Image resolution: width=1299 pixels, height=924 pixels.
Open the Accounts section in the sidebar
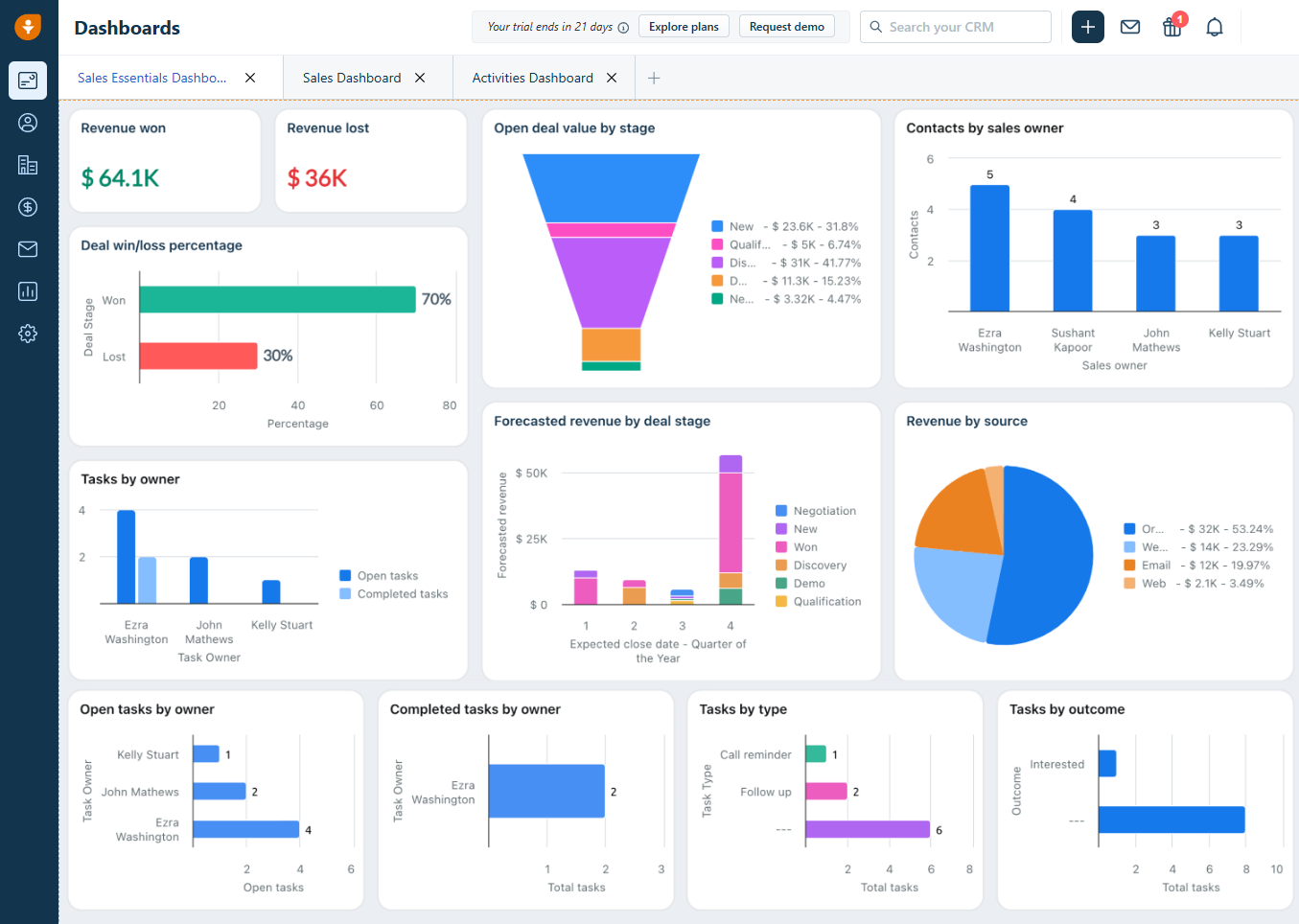tap(27, 165)
